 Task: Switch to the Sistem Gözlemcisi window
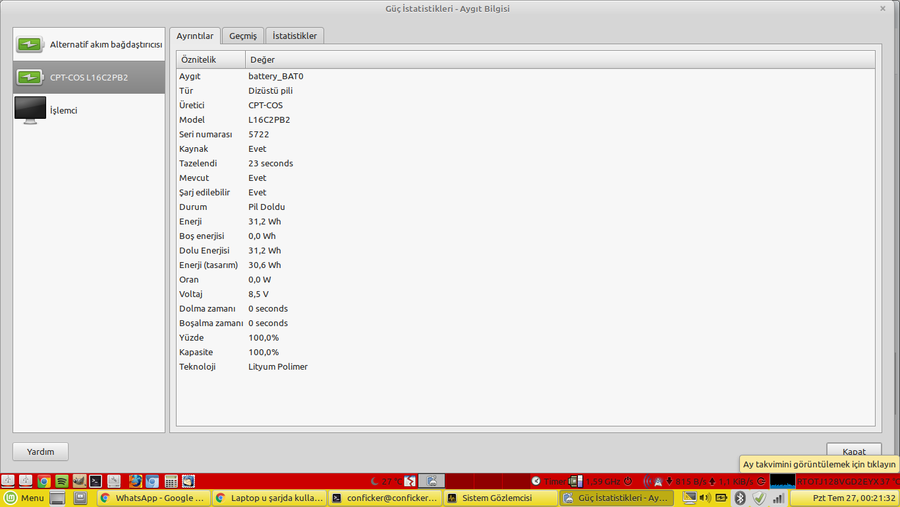[x=501, y=498]
